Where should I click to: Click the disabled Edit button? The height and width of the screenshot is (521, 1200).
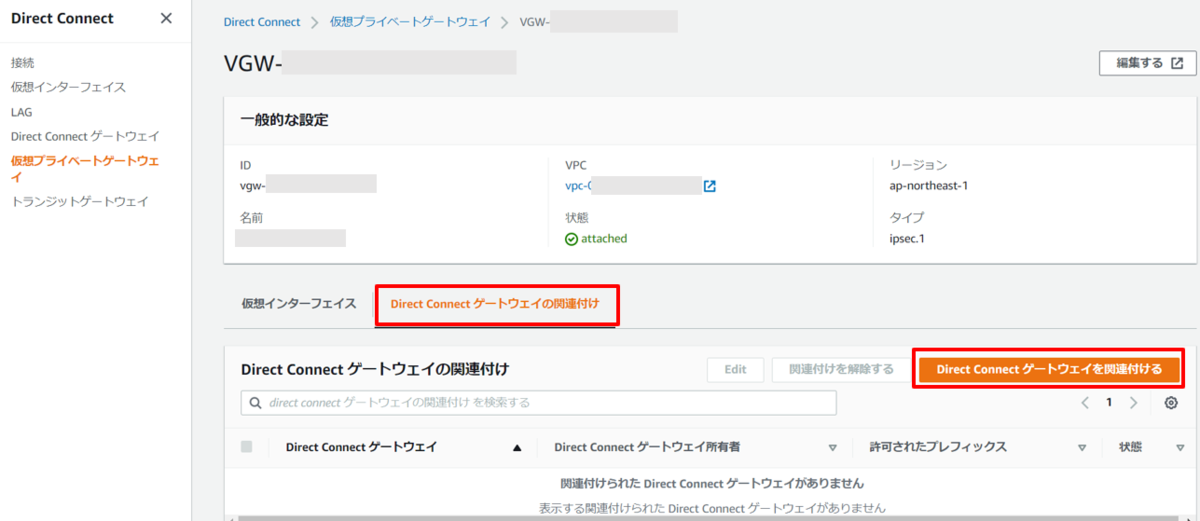(x=735, y=369)
